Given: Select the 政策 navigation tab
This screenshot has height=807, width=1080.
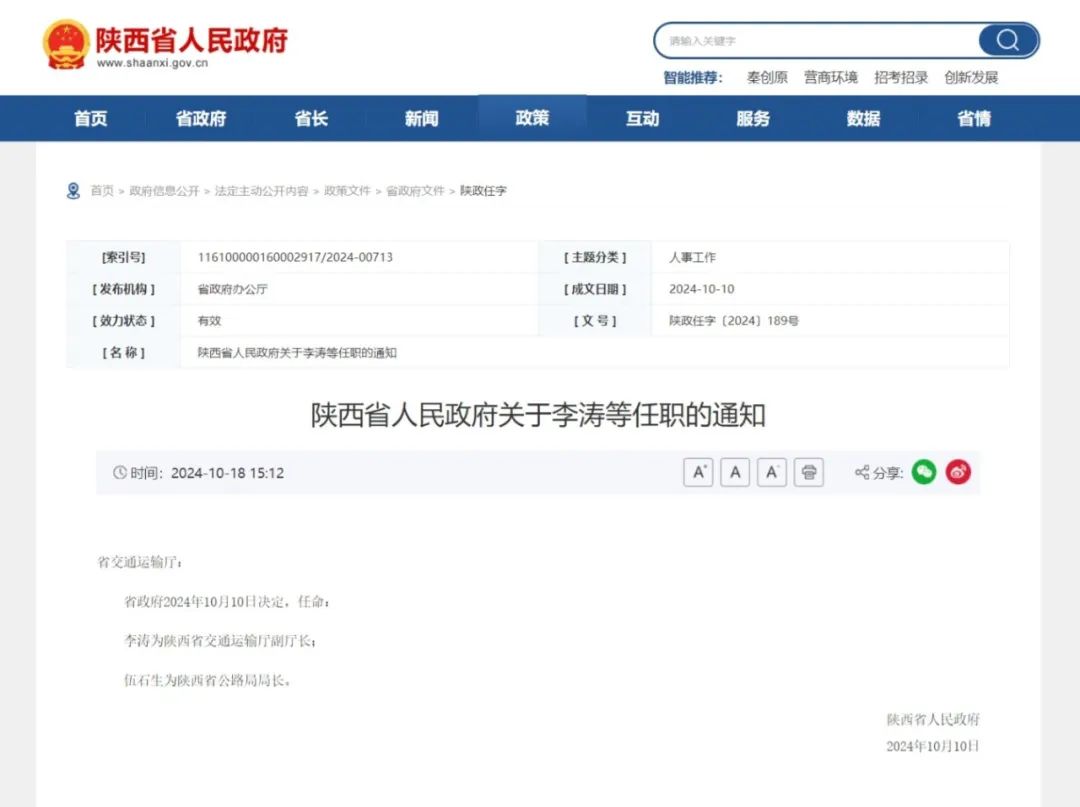Looking at the screenshot, I should (x=532, y=119).
